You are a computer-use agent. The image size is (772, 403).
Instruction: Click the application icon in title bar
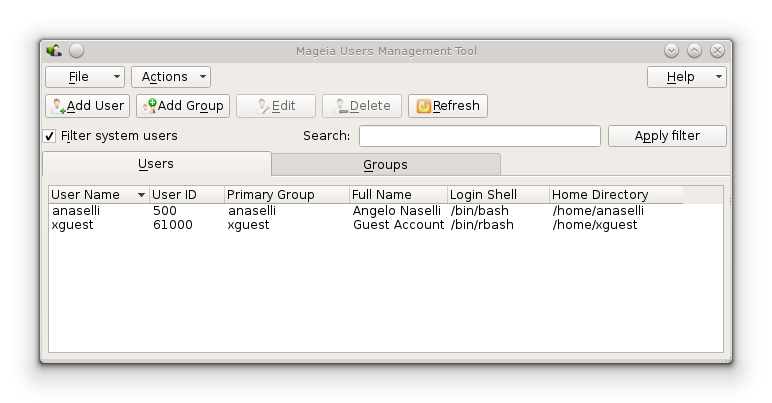[54, 51]
